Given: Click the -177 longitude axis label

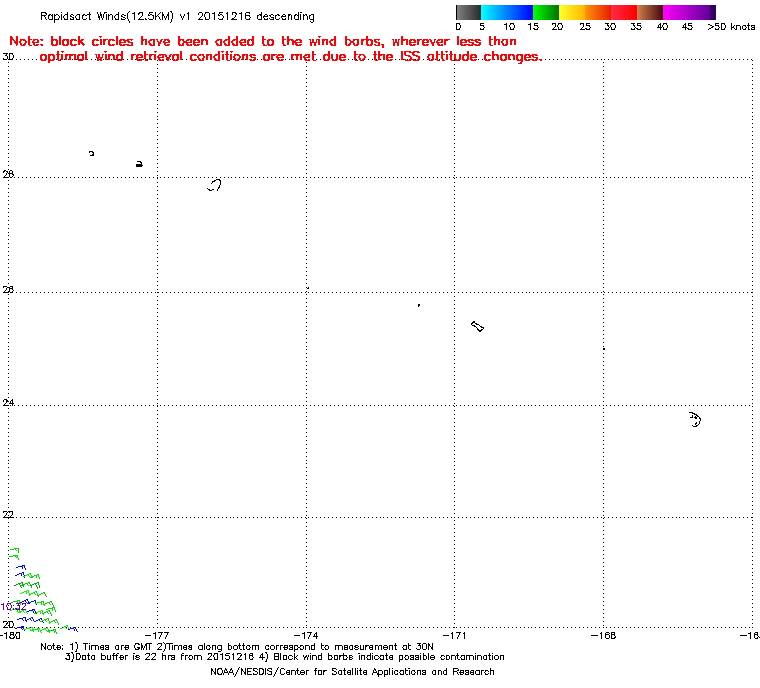Looking at the screenshot, I should pyautogui.click(x=158, y=635).
